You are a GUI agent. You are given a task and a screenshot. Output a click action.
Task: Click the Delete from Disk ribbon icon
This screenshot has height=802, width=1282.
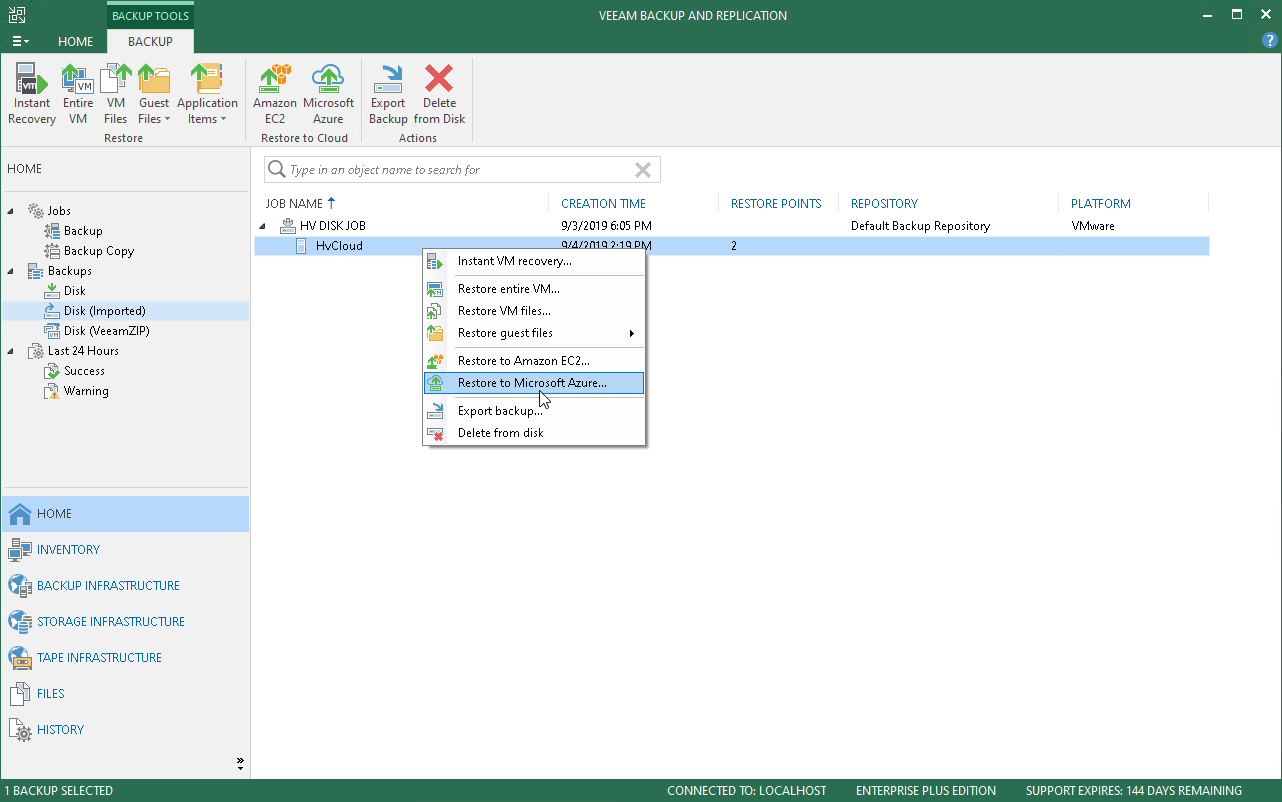pos(440,94)
